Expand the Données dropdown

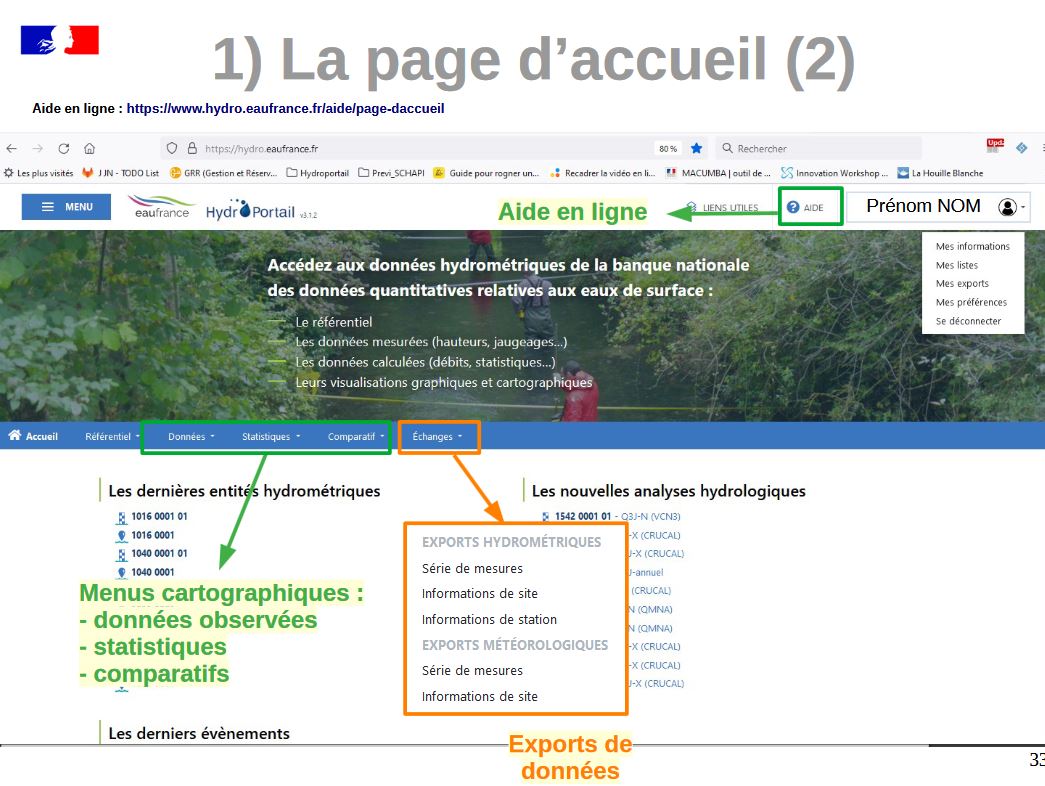tap(191, 437)
